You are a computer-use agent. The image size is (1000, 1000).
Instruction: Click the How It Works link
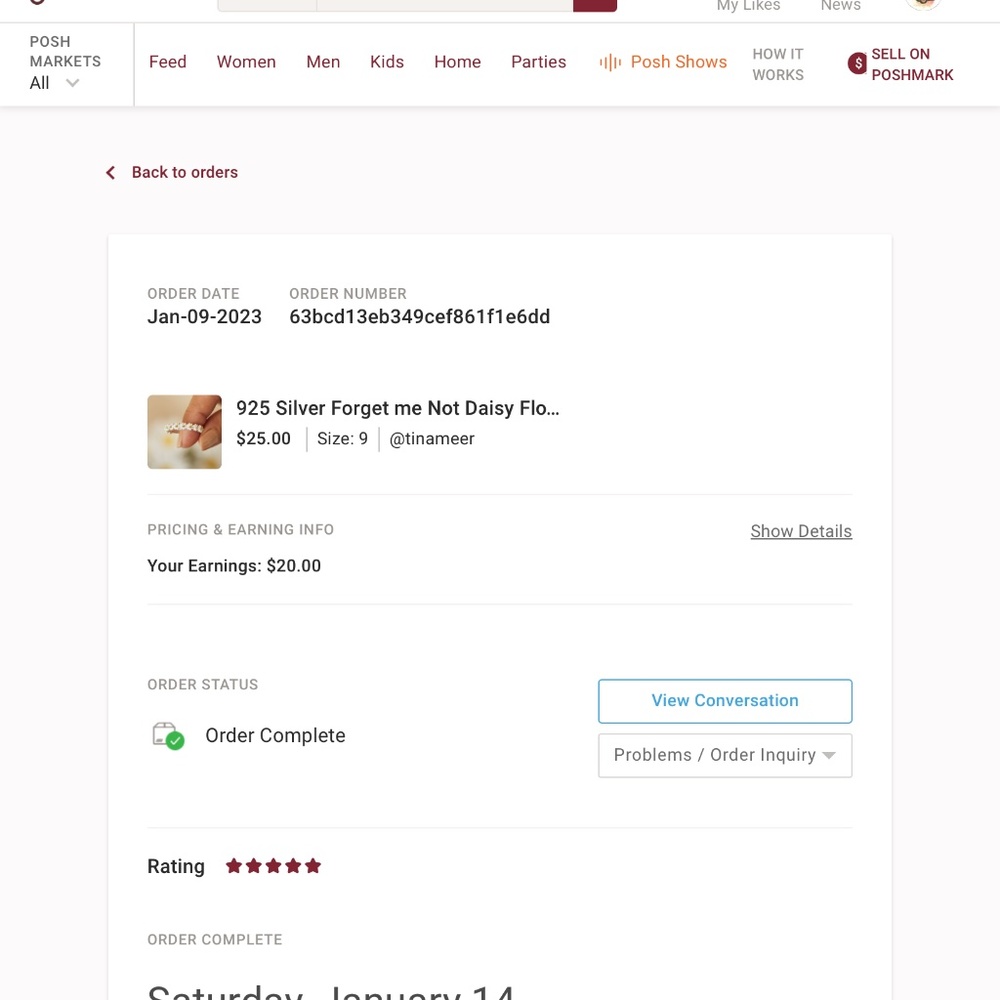tap(778, 64)
